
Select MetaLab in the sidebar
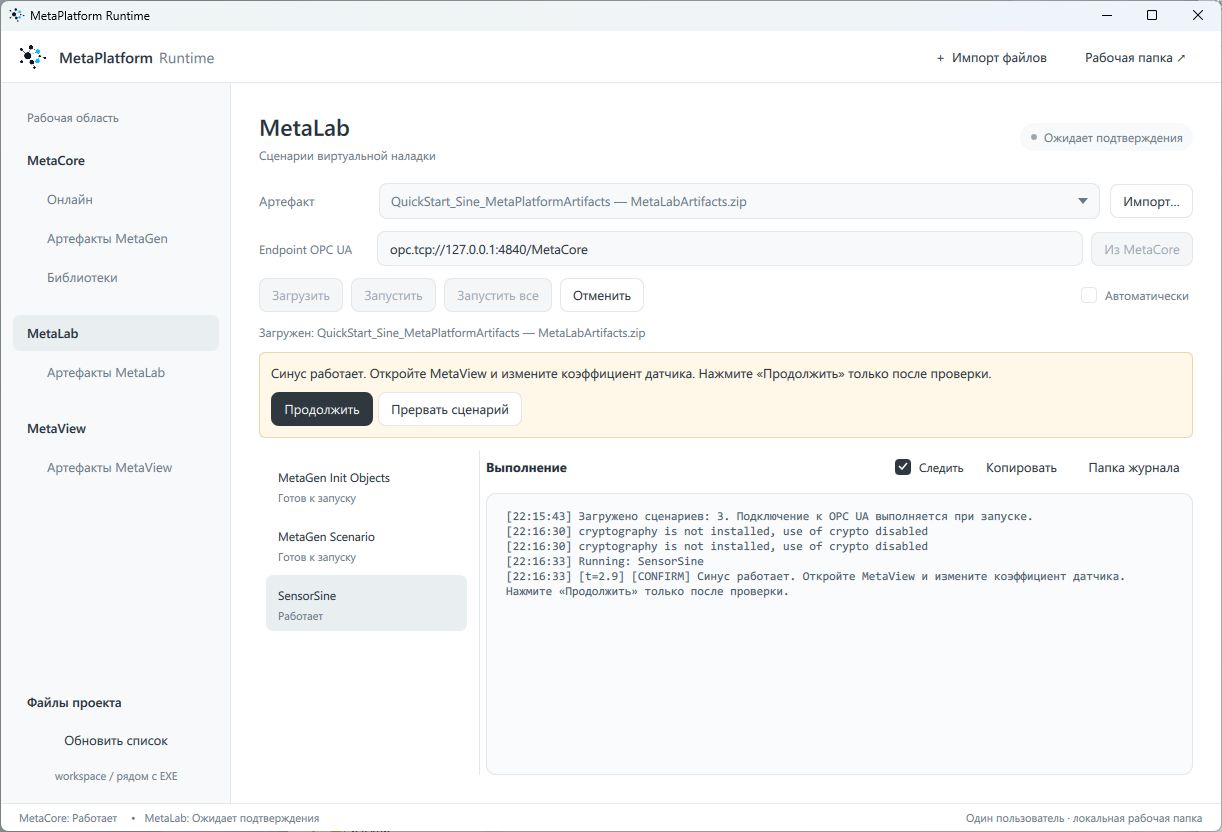[x=116, y=334]
